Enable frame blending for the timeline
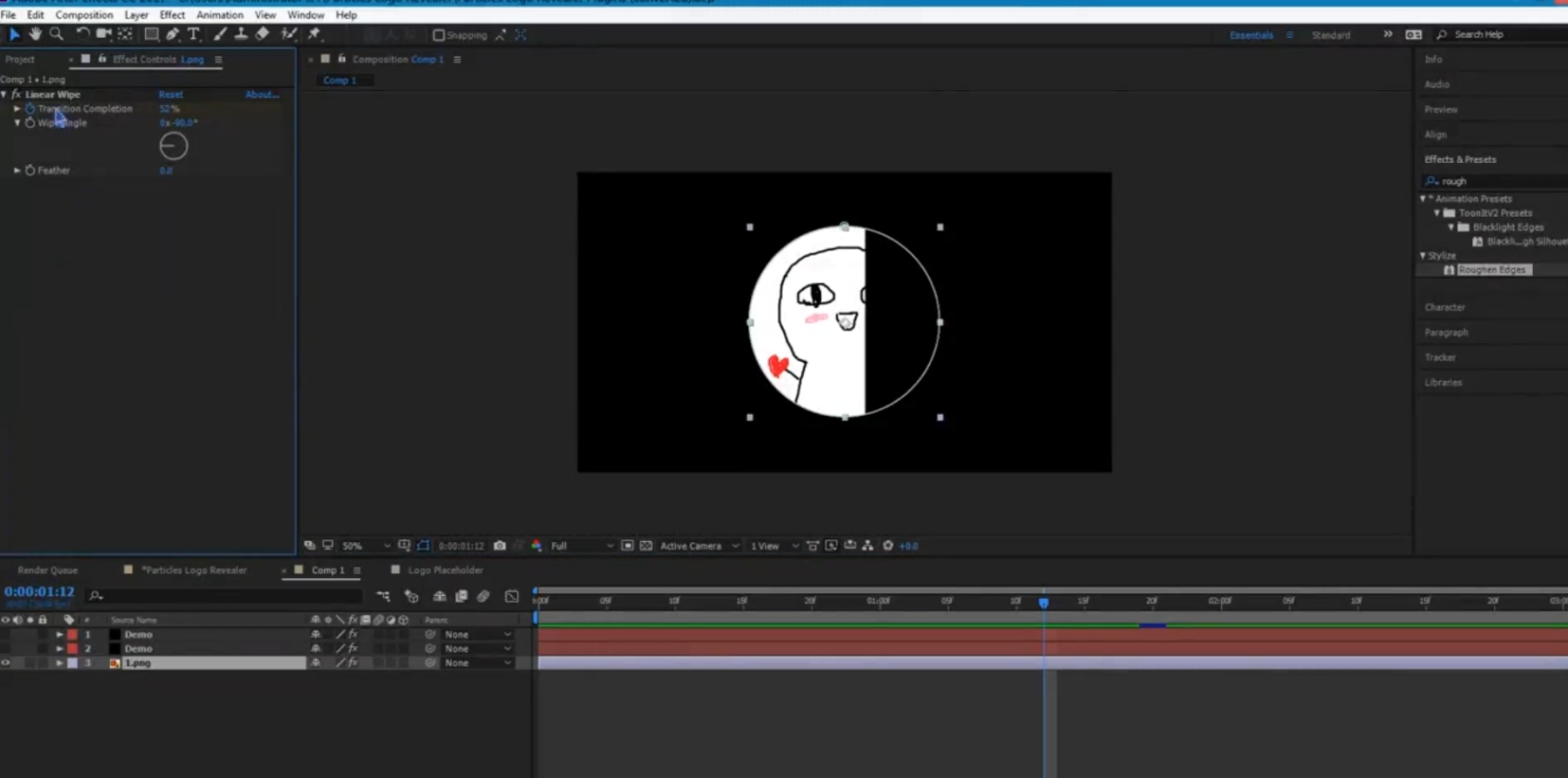Screen dimensions: 1568x778 (x=462, y=596)
